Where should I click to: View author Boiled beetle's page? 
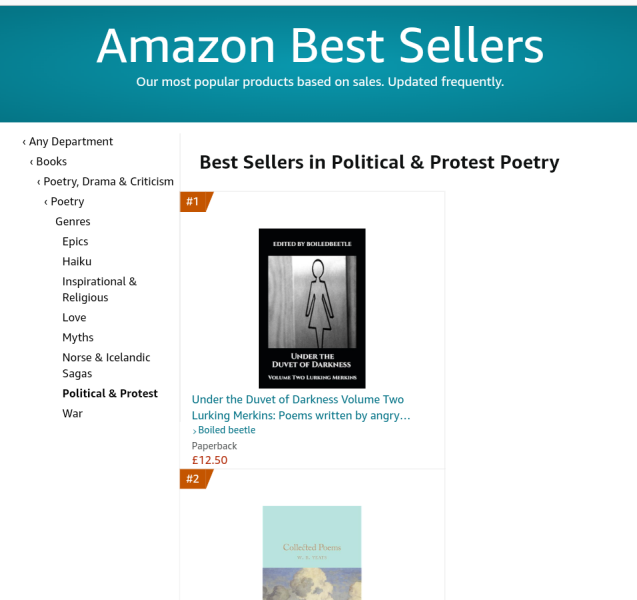[226, 430]
